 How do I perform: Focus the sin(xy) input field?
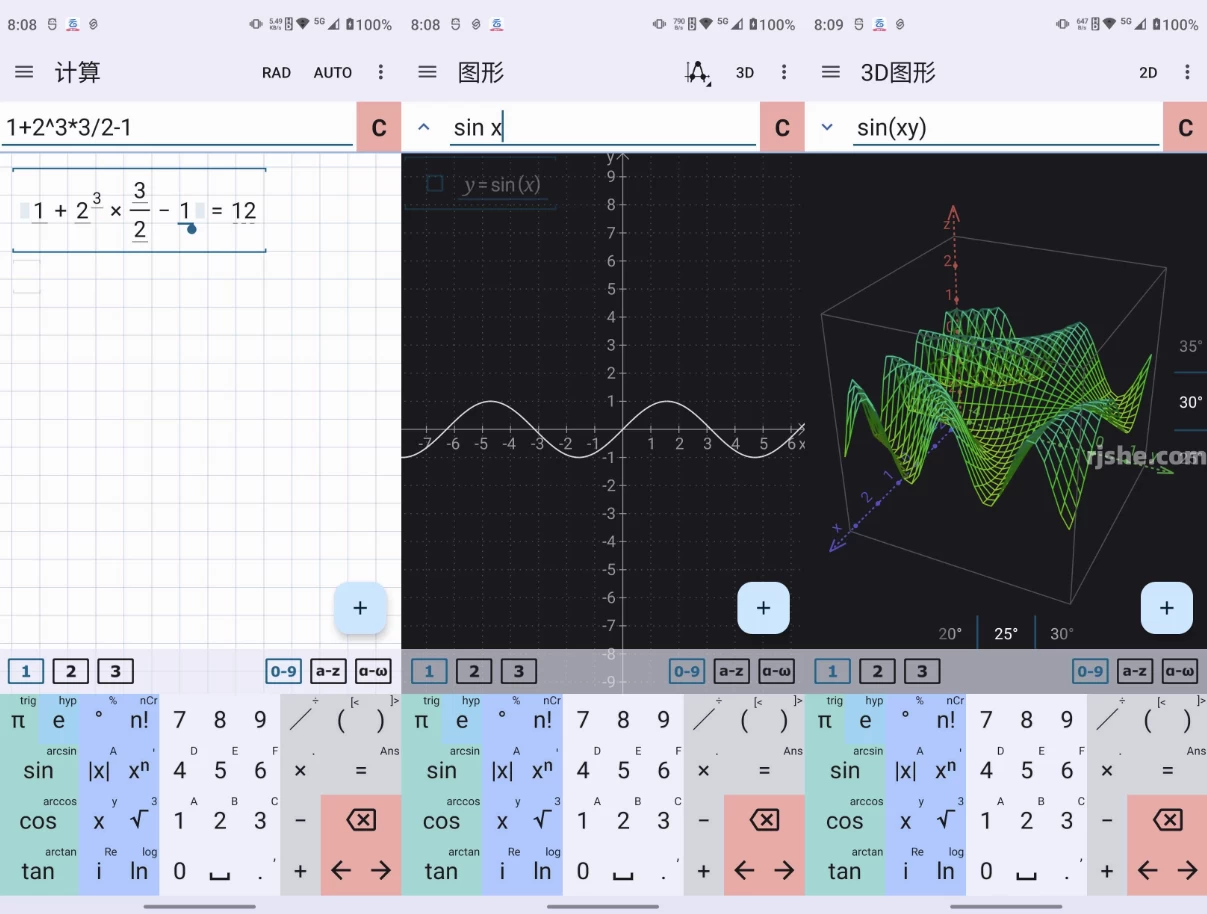click(x=1005, y=127)
